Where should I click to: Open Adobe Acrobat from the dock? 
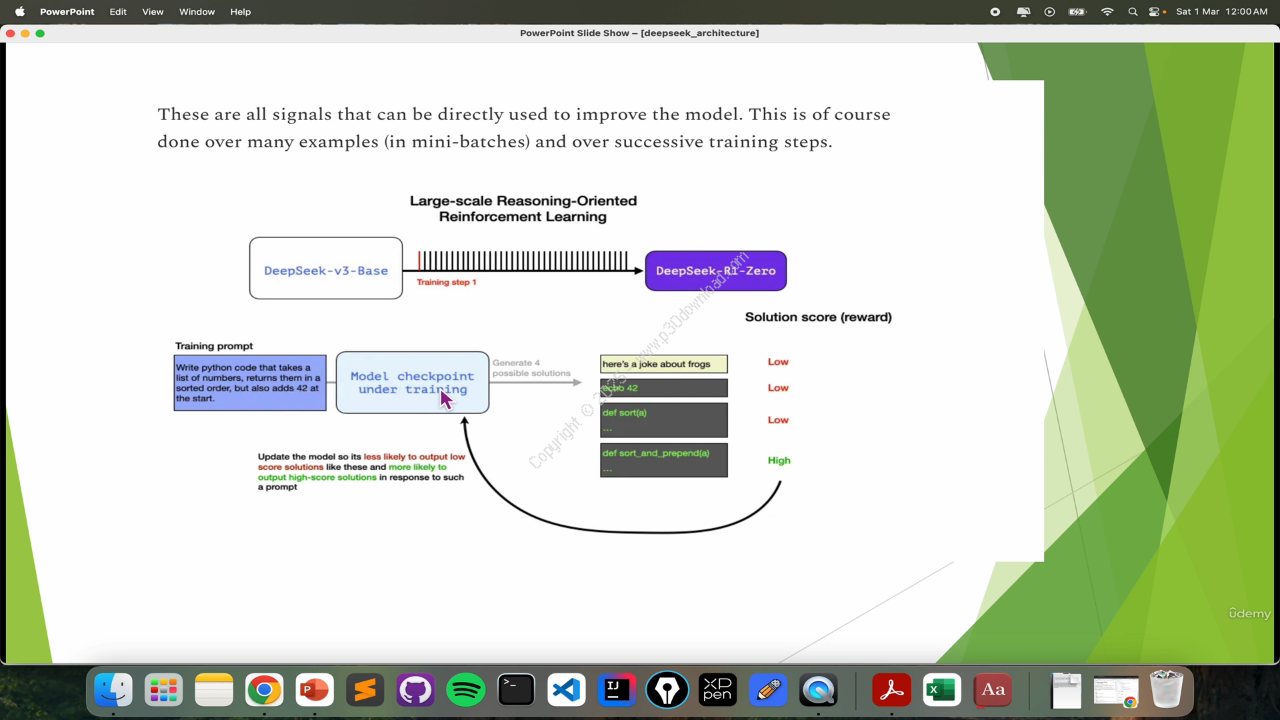(x=891, y=689)
